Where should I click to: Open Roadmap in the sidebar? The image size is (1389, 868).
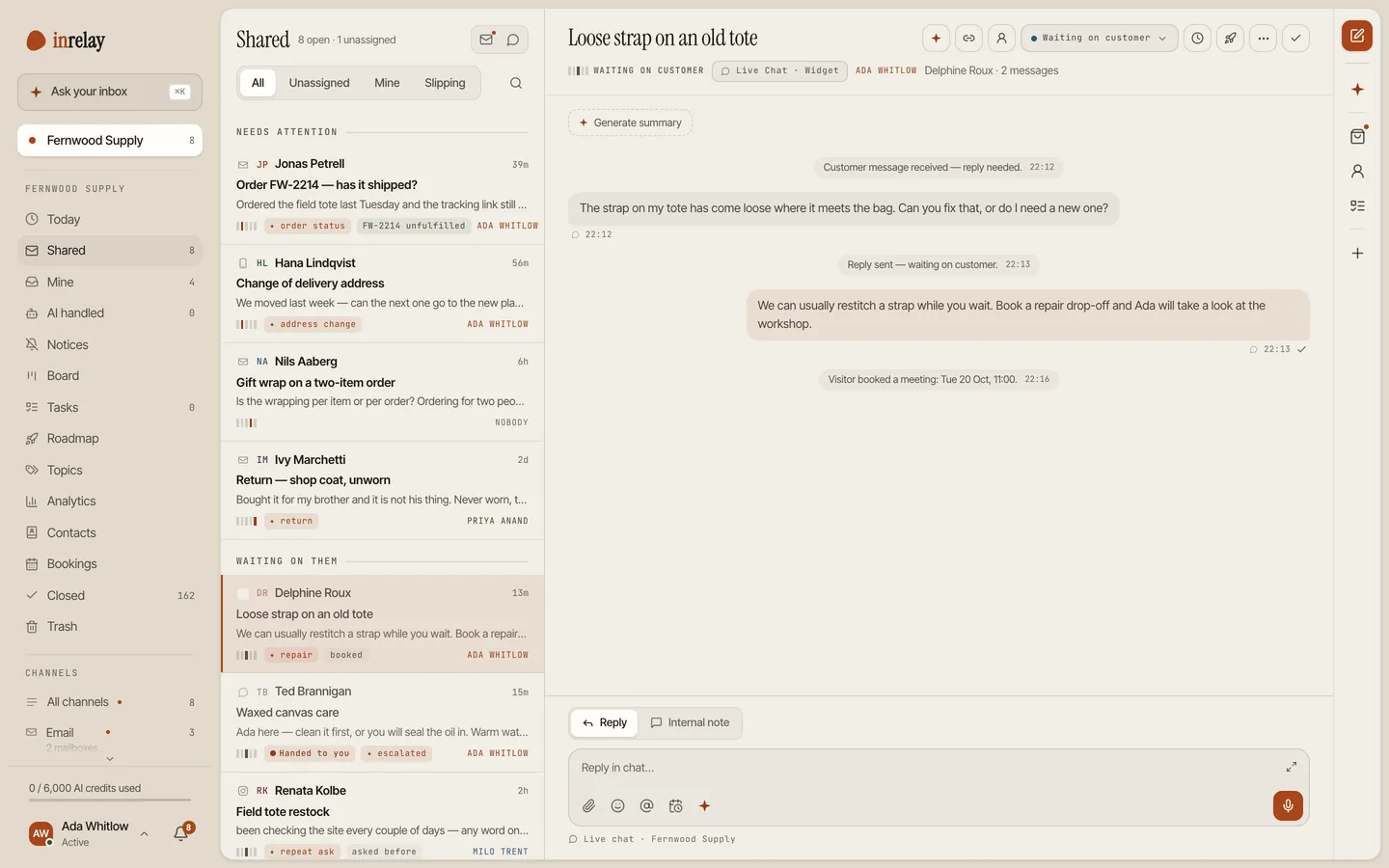click(x=110, y=439)
